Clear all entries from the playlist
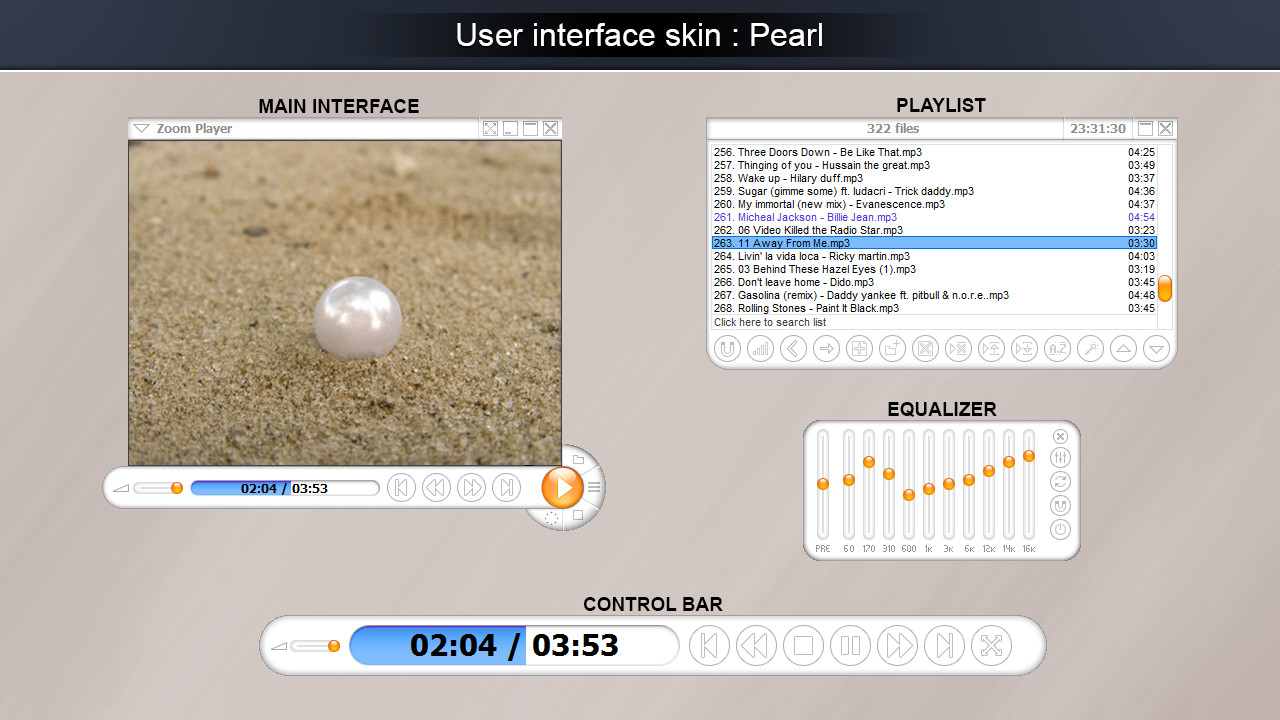Viewport: 1280px width, 720px height. tap(925, 348)
